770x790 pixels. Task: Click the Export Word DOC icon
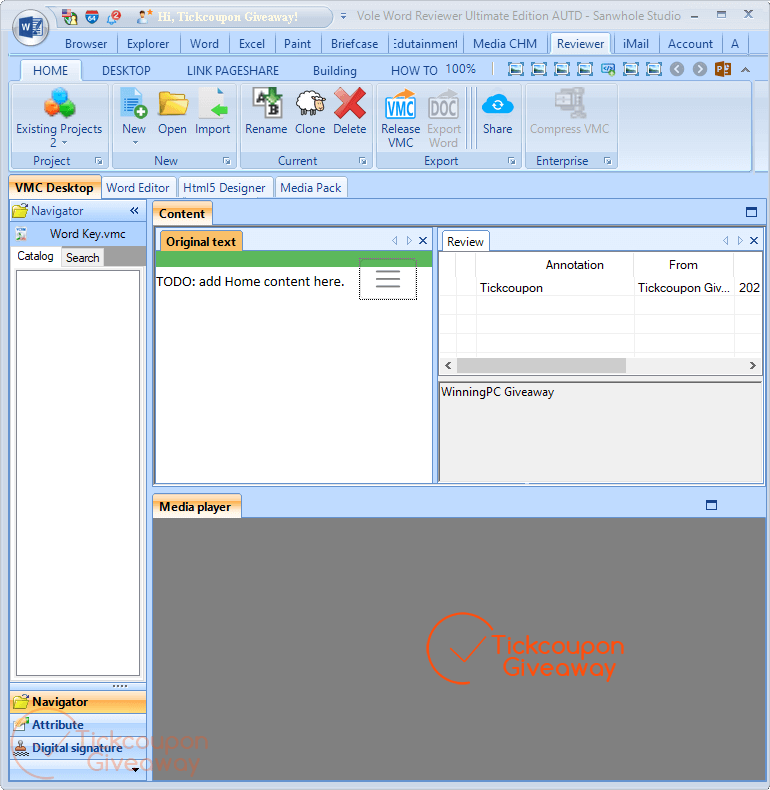pos(443,104)
